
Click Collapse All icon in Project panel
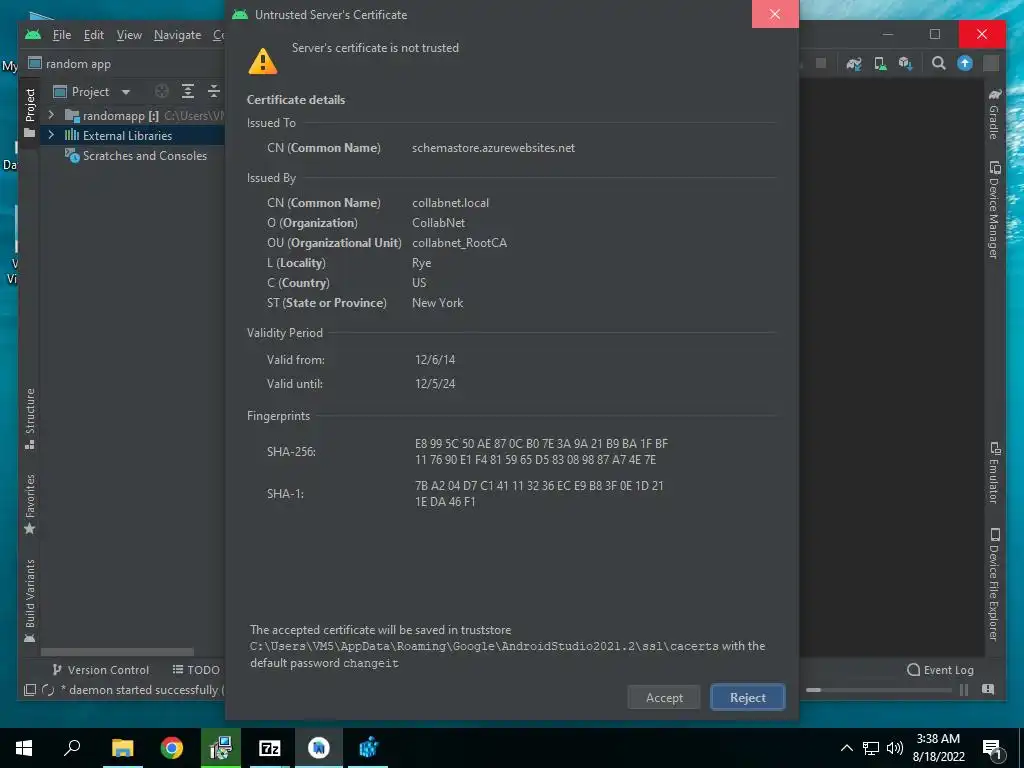(214, 91)
